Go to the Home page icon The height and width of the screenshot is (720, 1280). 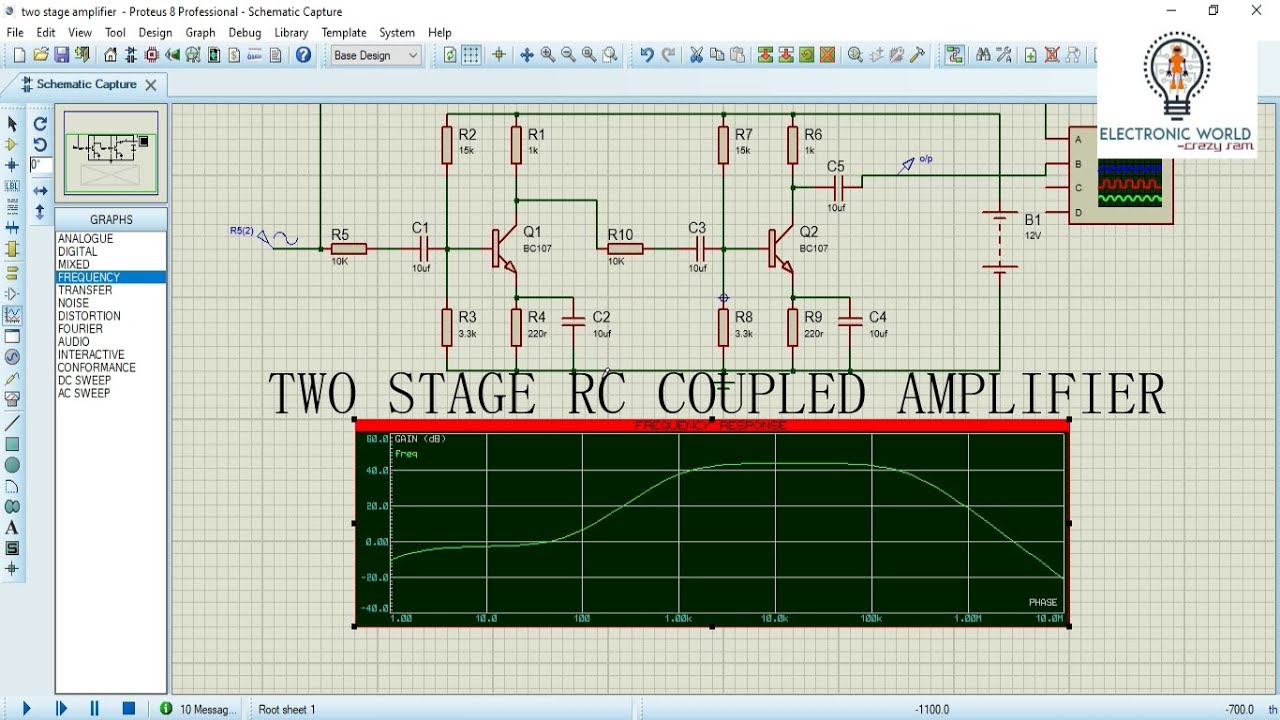111,55
